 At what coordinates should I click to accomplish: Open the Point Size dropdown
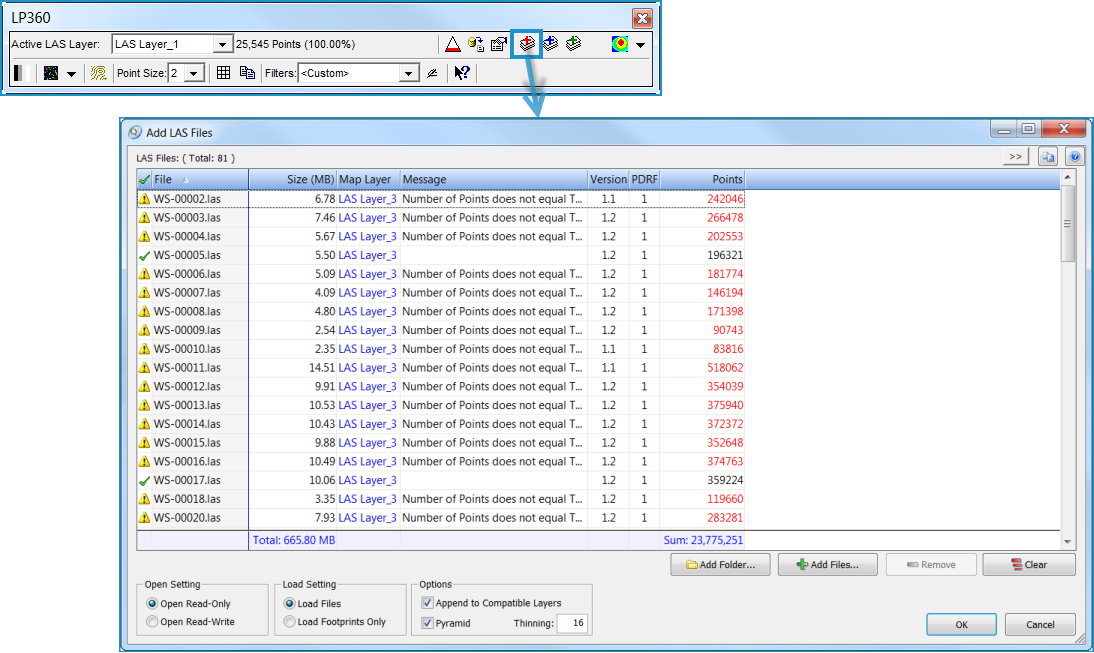pos(195,73)
